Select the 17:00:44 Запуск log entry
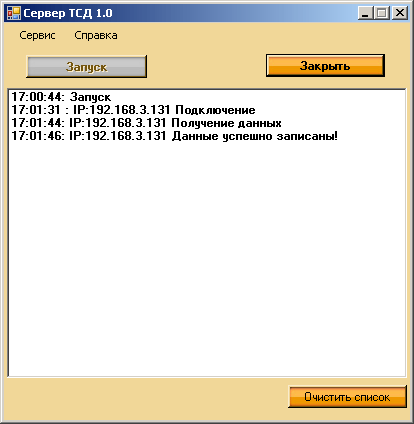Screen dimensions: 414x424 [61, 97]
